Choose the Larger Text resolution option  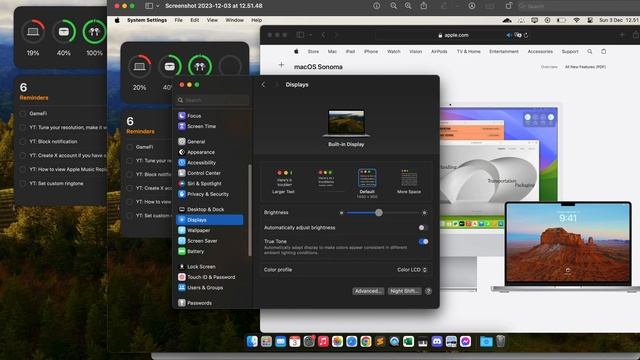click(x=284, y=182)
